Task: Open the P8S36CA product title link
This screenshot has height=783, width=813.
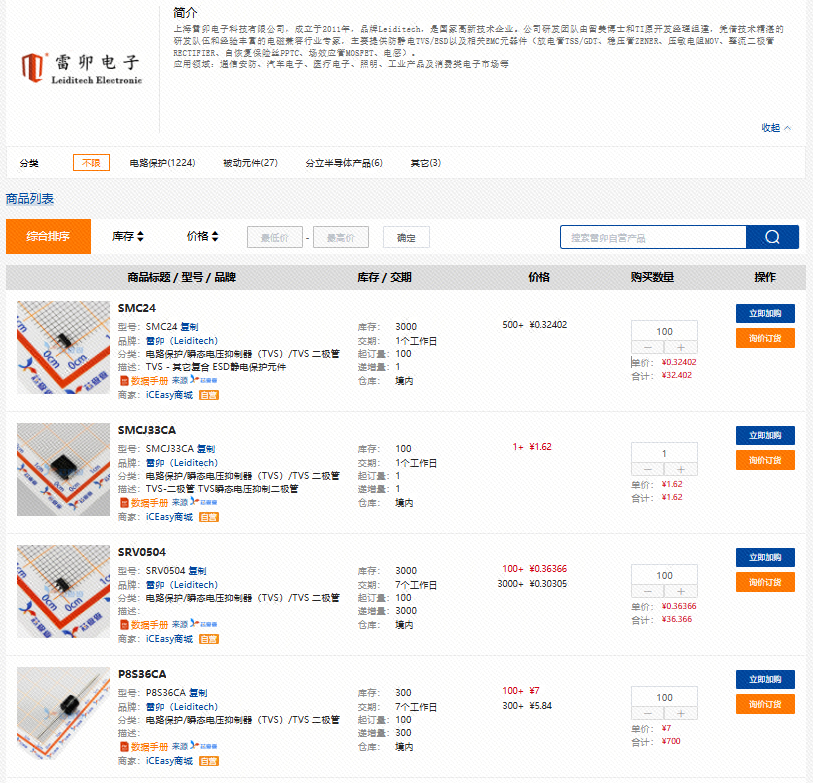Action: (x=142, y=674)
